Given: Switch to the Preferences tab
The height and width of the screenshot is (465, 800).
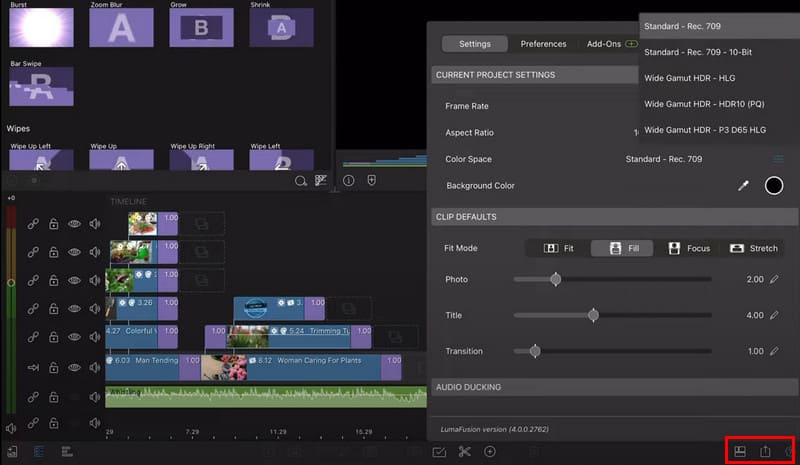Looking at the screenshot, I should tap(543, 44).
